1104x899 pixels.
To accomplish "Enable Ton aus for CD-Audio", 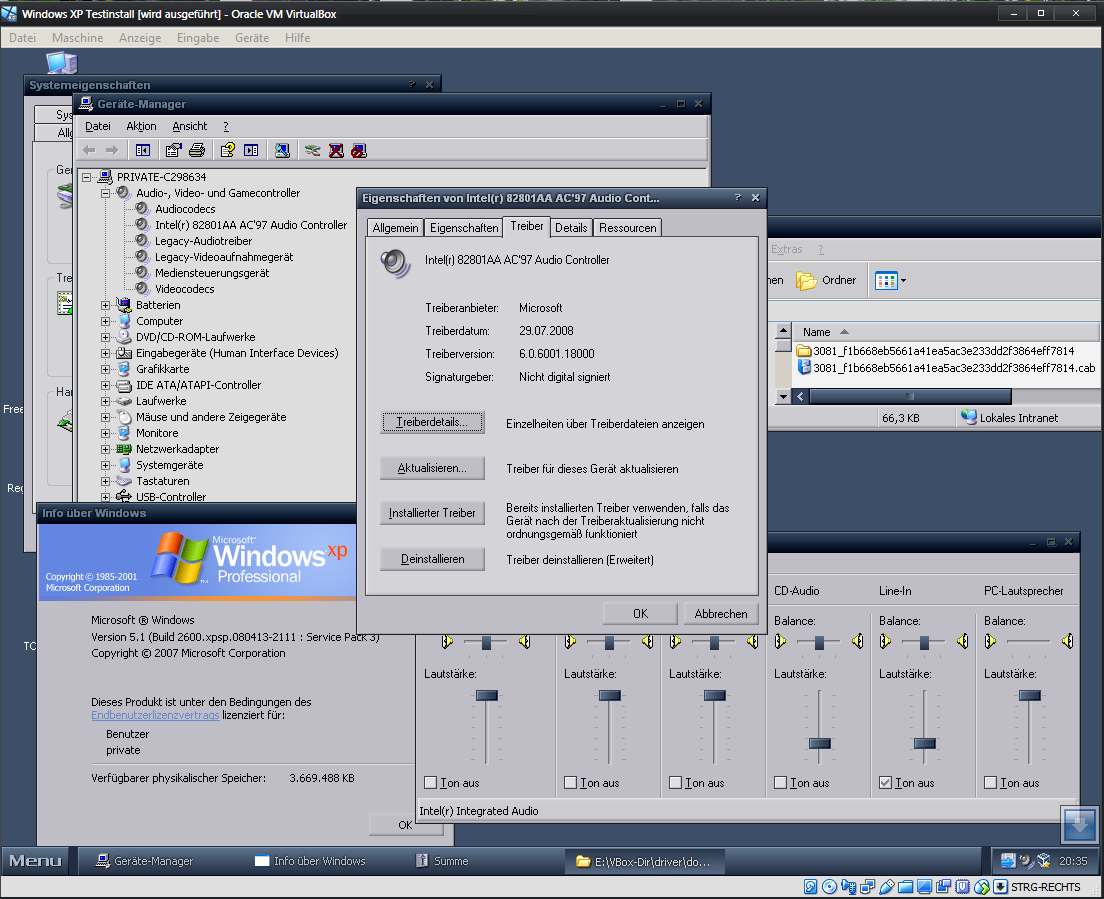I will coord(780,782).
